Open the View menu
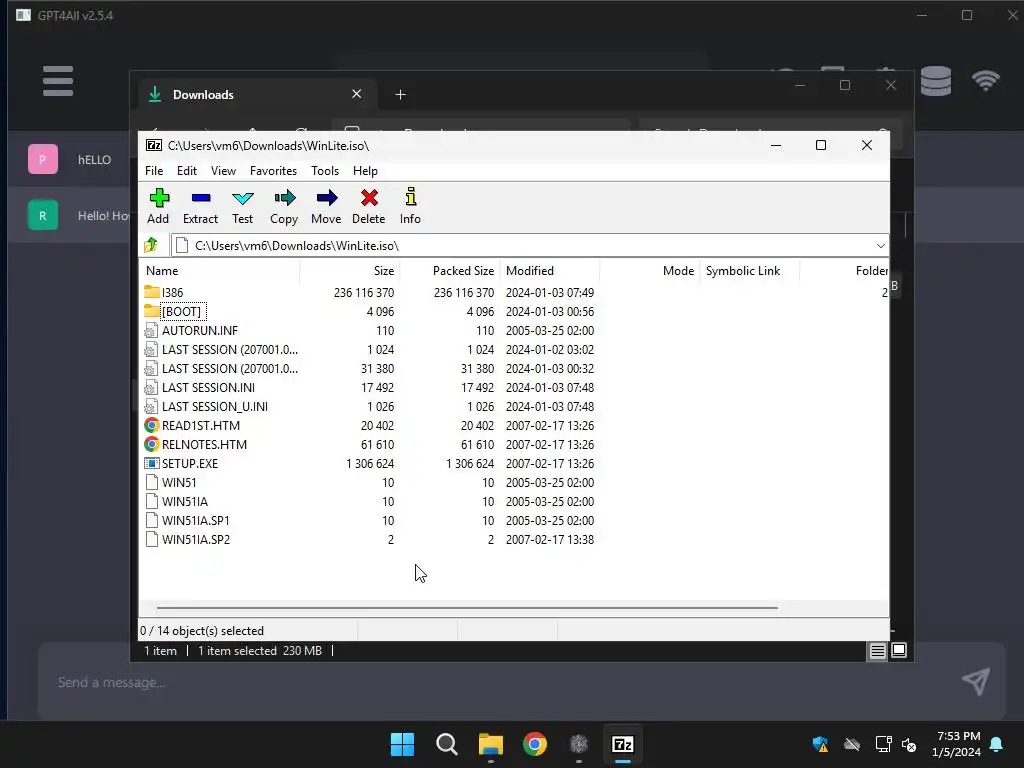The width and height of the screenshot is (1024, 768). [223, 170]
